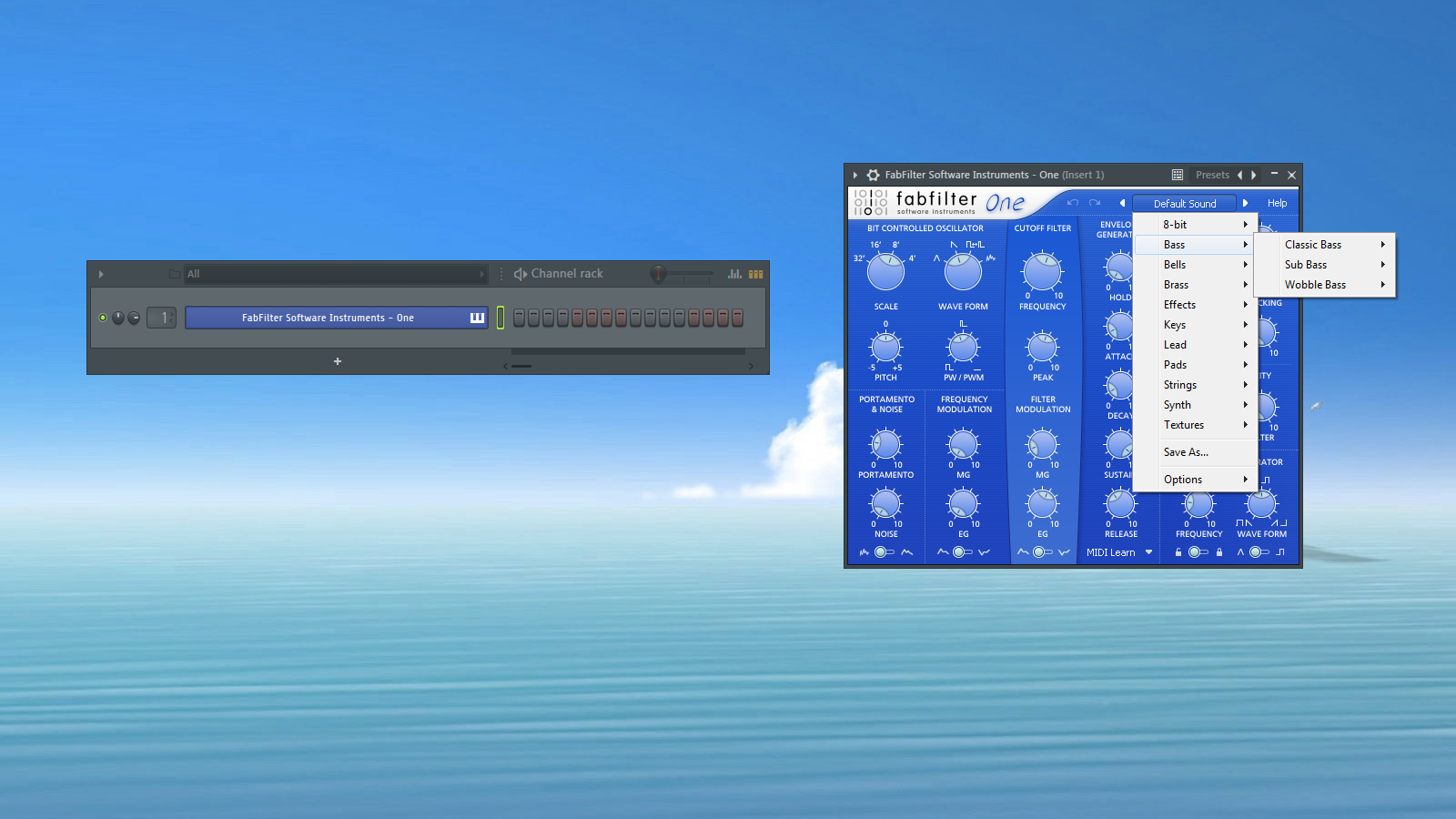Click the redo arrow in FabFilter One
This screenshot has width=1456, height=819.
click(x=1095, y=203)
